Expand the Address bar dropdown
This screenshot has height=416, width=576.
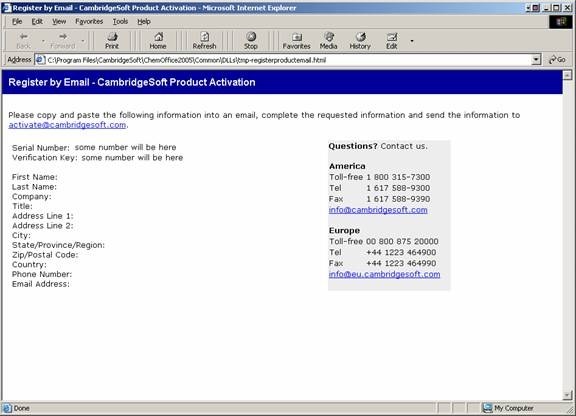(536, 59)
